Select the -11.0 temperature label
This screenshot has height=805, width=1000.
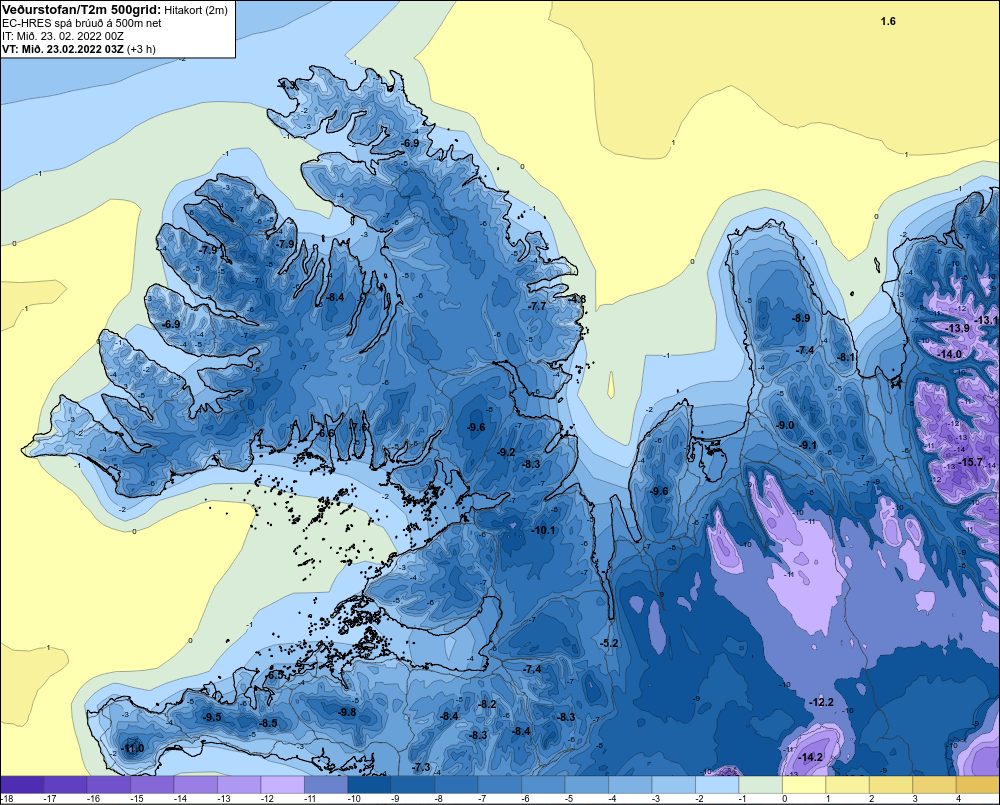(132, 748)
